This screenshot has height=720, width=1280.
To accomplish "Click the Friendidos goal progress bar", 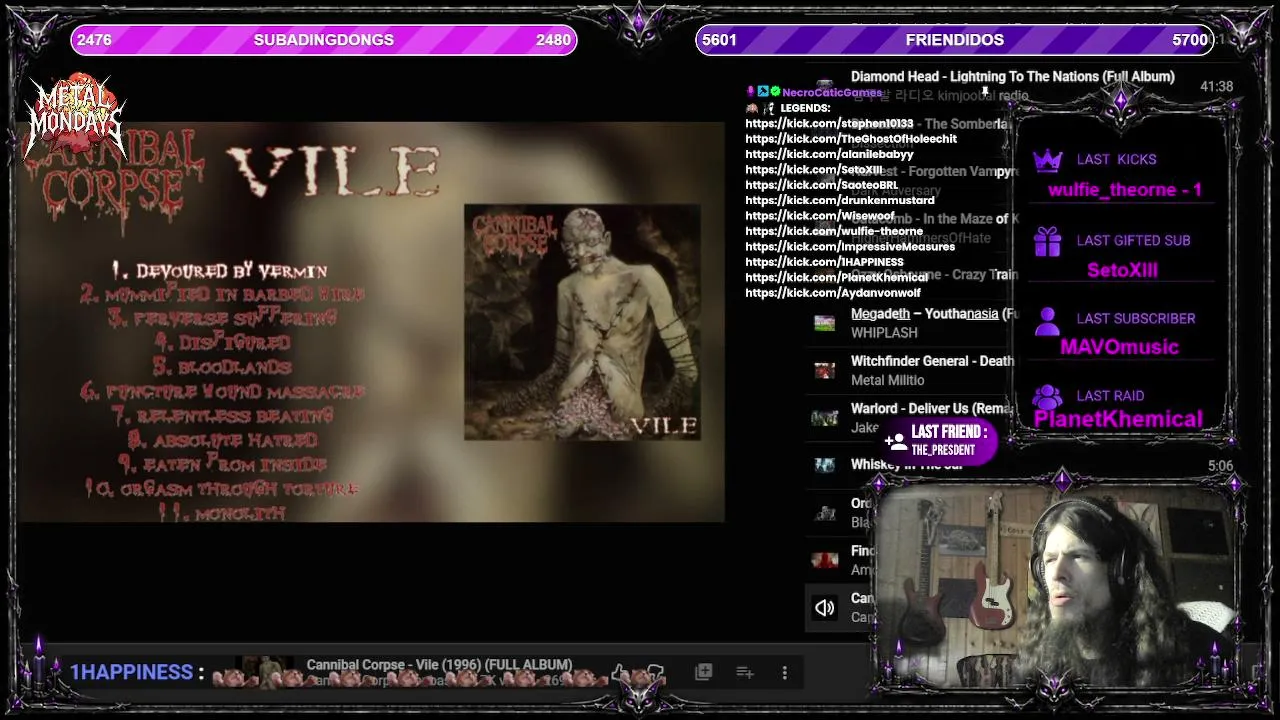I will (x=954, y=40).
